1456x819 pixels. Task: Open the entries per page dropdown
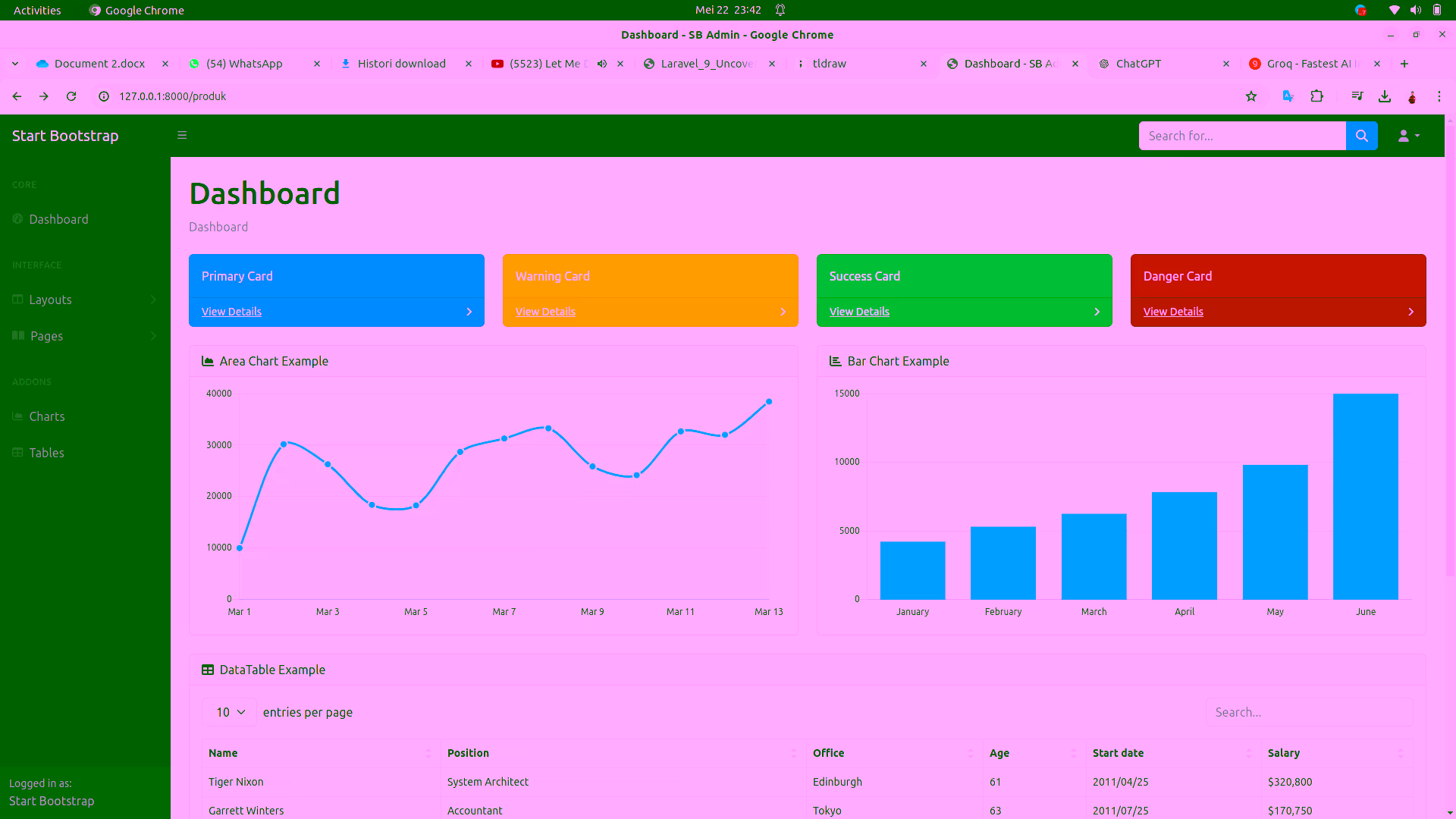(229, 712)
